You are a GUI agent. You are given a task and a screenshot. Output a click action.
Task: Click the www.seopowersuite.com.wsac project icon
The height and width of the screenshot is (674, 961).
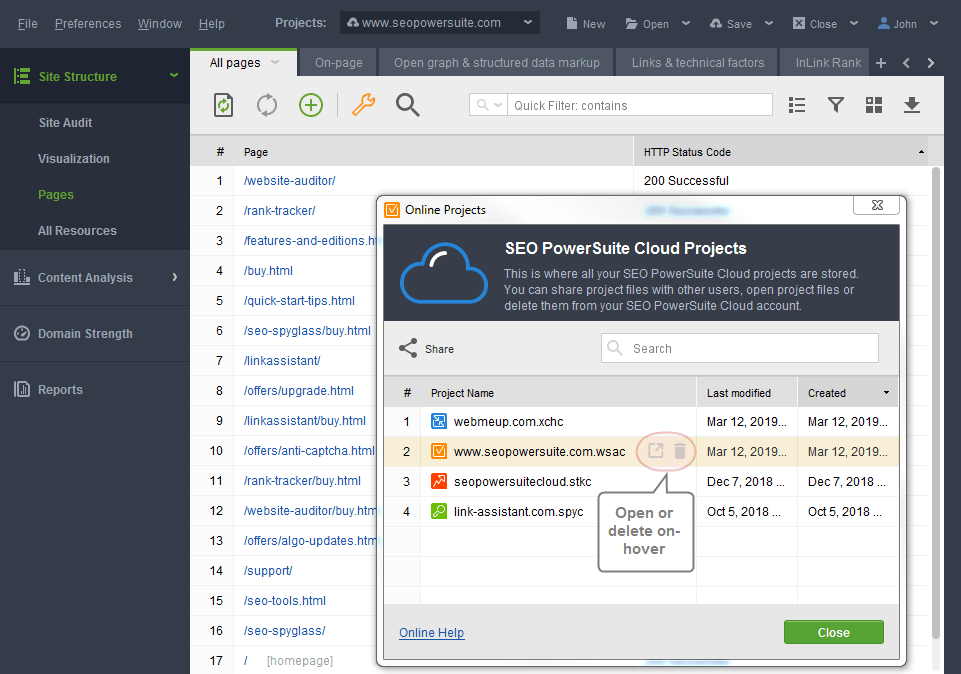pos(439,451)
